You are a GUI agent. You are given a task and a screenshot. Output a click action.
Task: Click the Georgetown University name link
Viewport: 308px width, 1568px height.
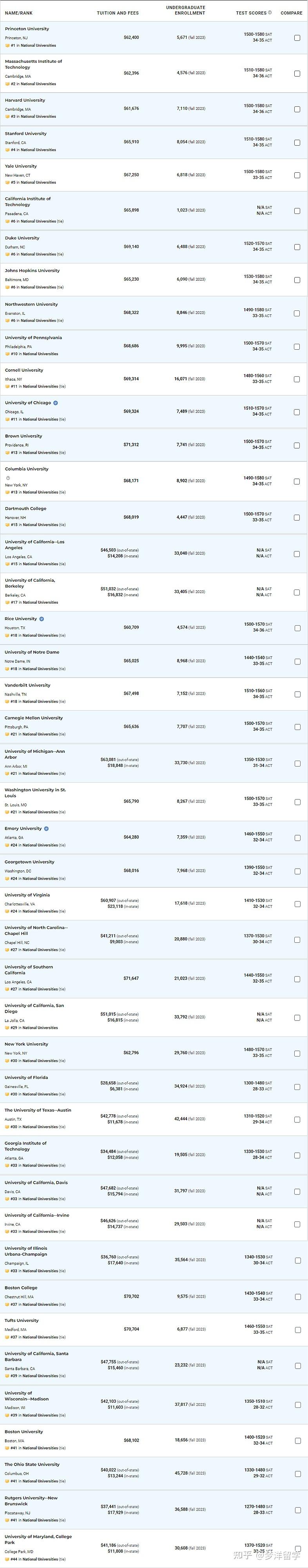[x=29, y=862]
